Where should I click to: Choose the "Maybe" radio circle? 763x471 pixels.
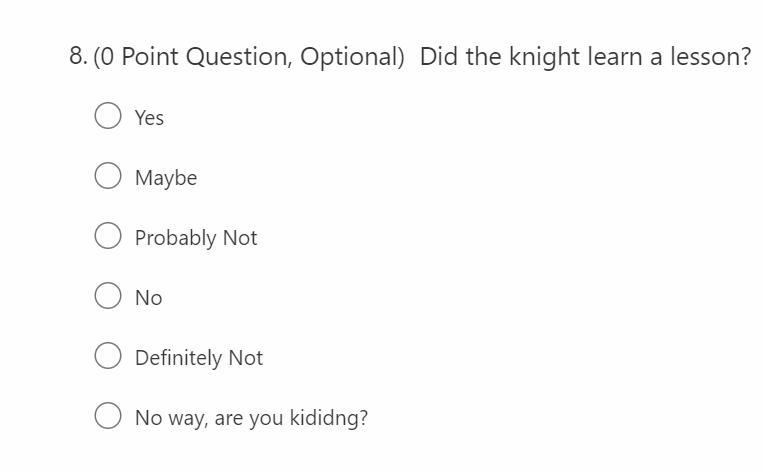pos(108,177)
